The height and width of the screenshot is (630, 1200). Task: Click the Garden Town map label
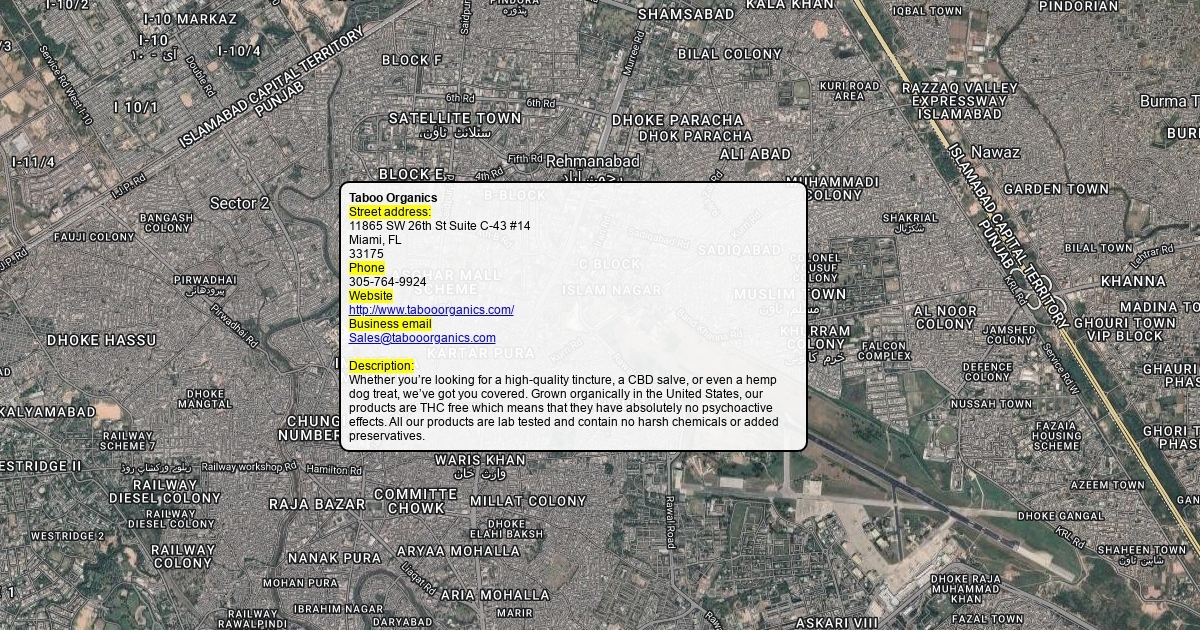coord(1056,189)
